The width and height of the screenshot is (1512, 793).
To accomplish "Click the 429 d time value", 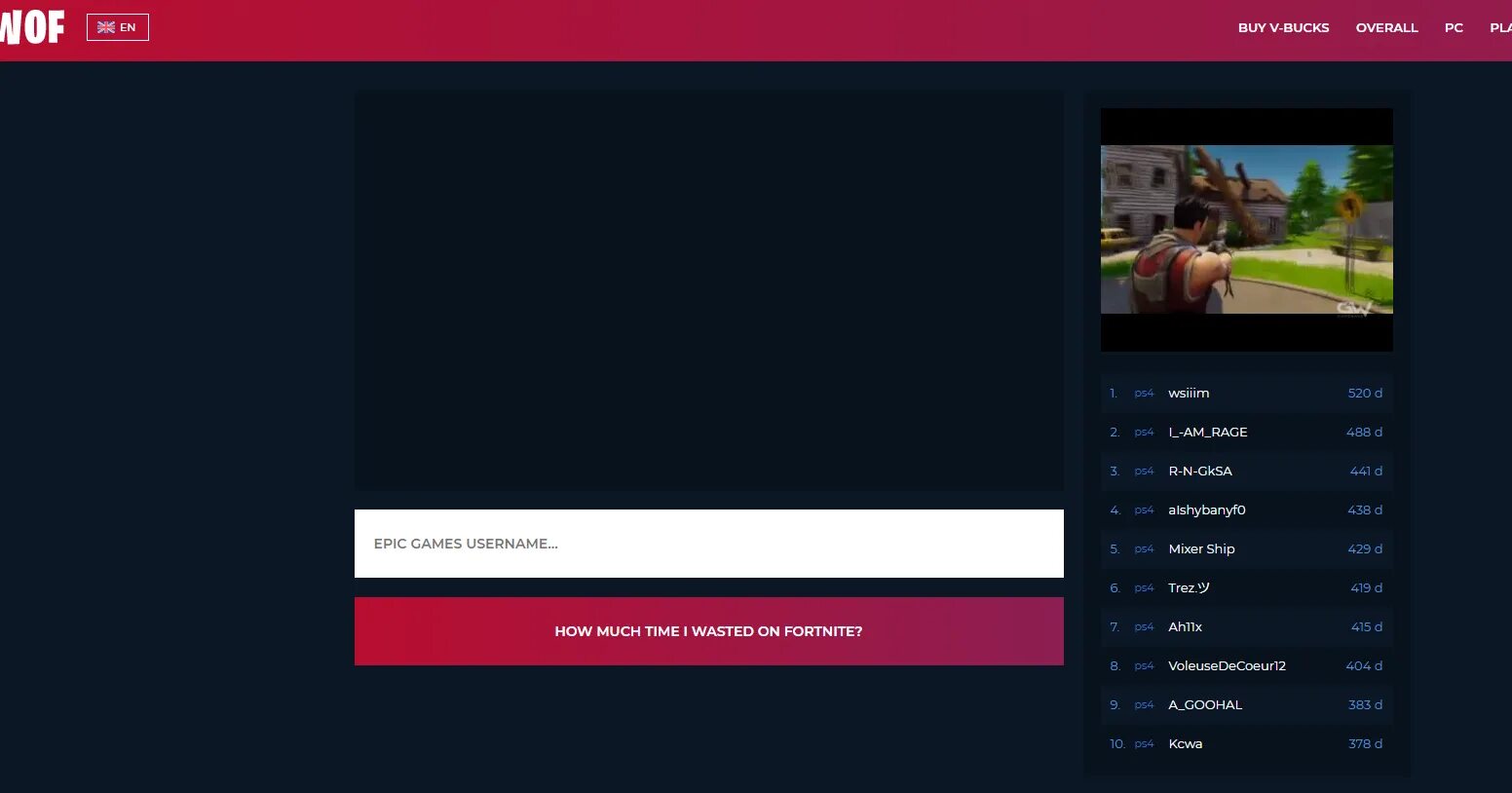I will pos(1365,549).
